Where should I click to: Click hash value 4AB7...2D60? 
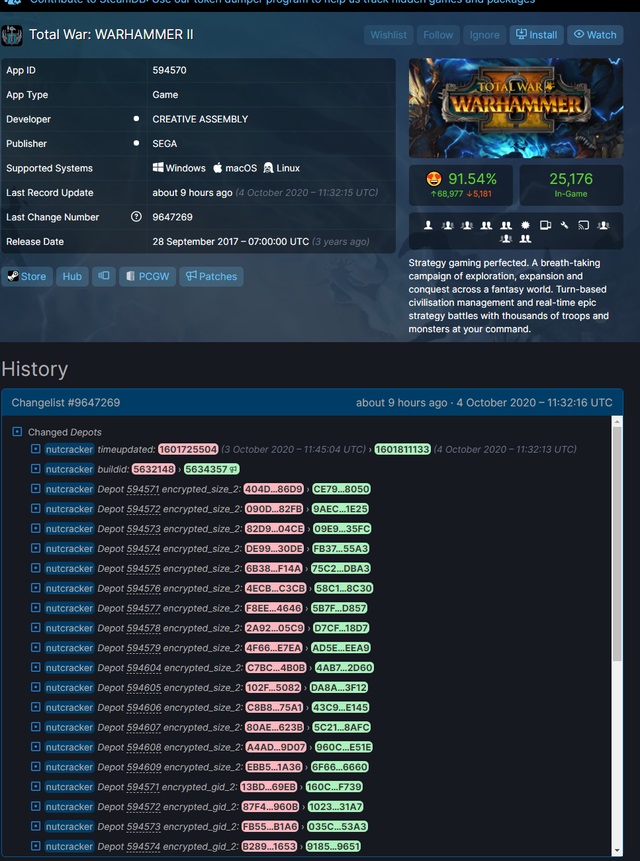(x=344, y=668)
